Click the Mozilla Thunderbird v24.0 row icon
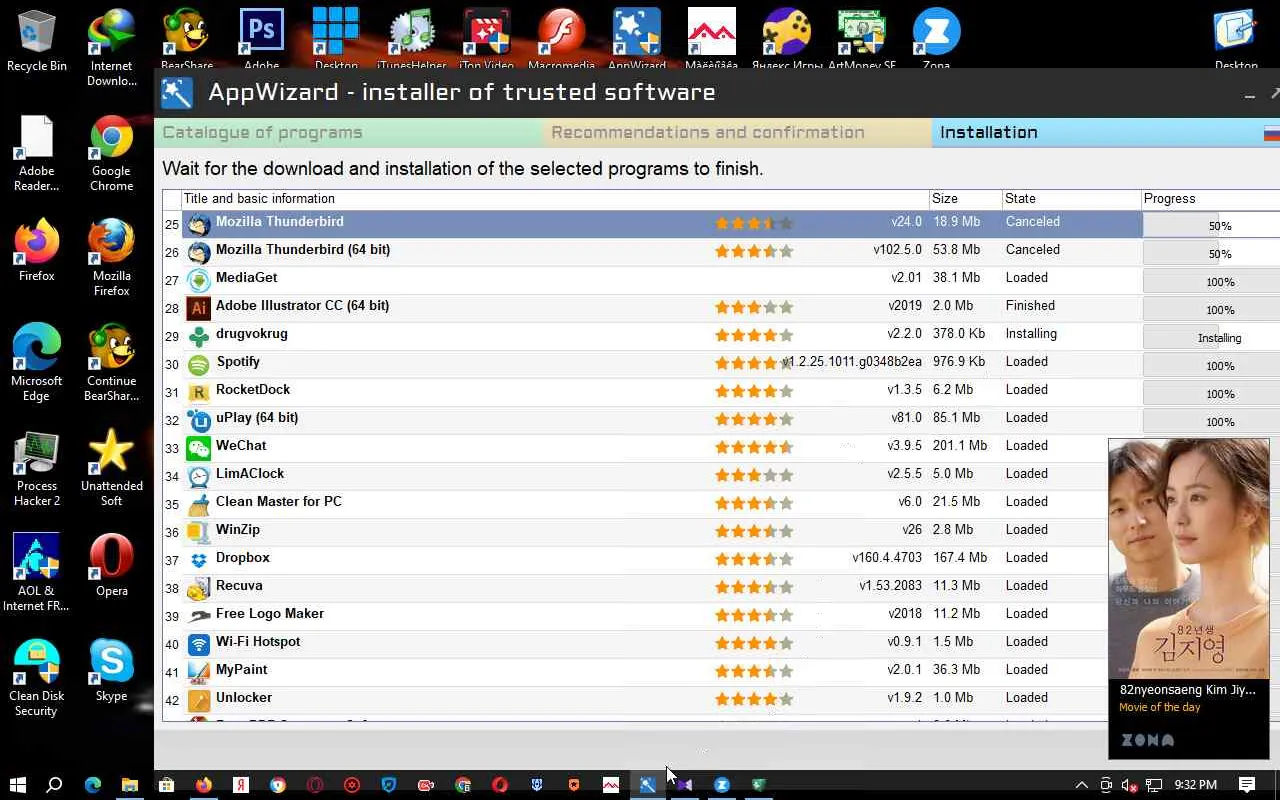 pyautogui.click(x=199, y=224)
